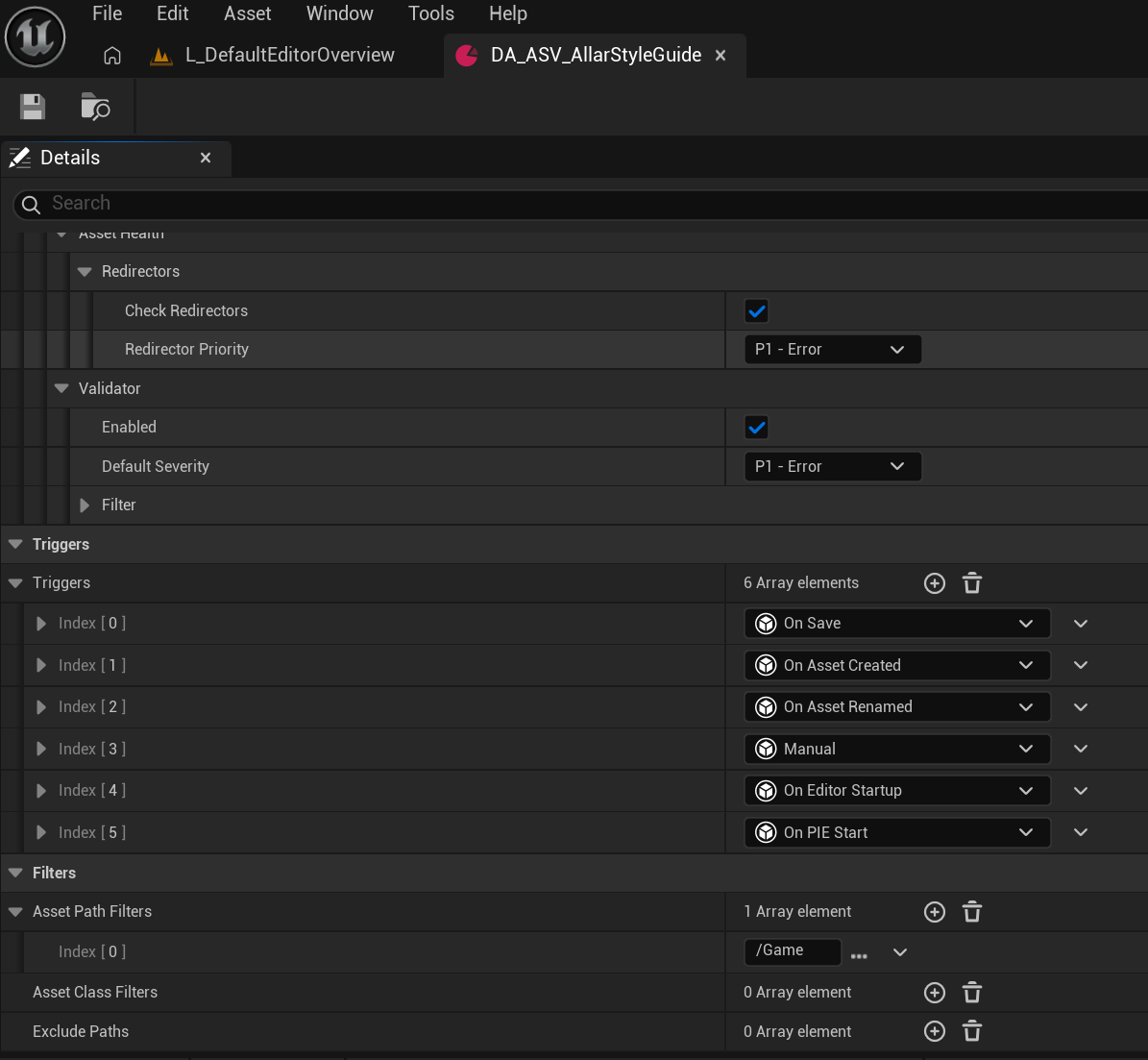Save the asset with the floppy disk icon

pyautogui.click(x=33, y=107)
